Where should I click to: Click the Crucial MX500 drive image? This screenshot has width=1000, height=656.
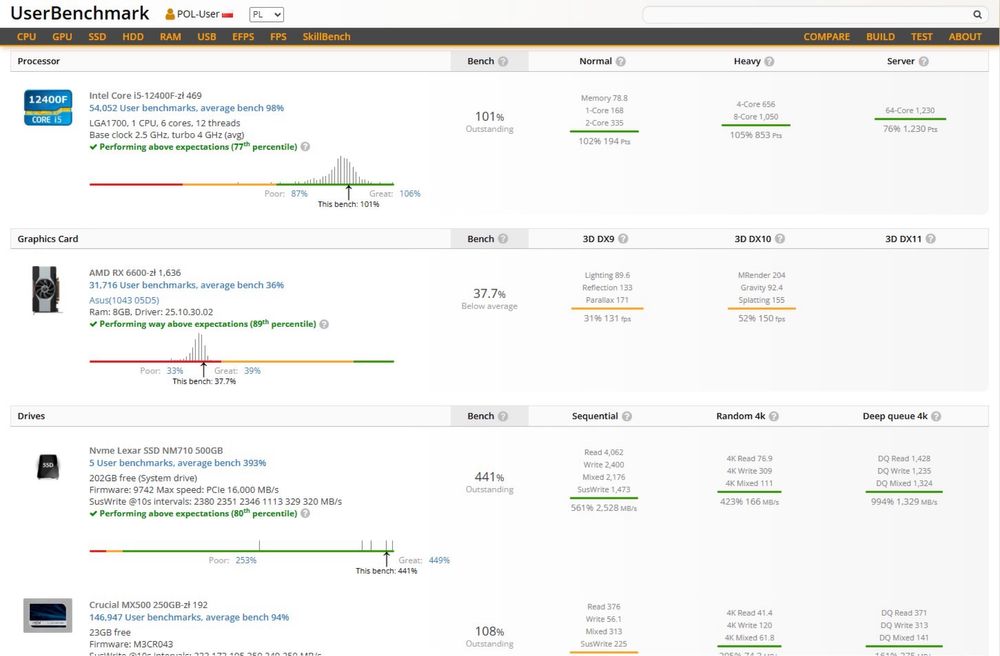(x=48, y=615)
